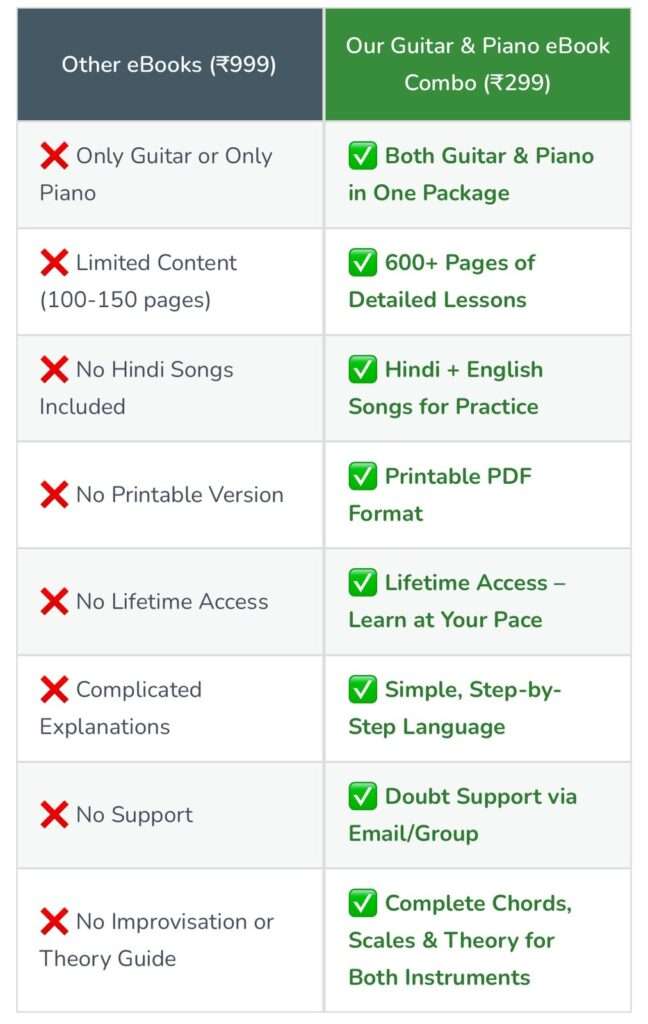Select the Our Guitar & Piano eBook Combo header

point(477,64)
